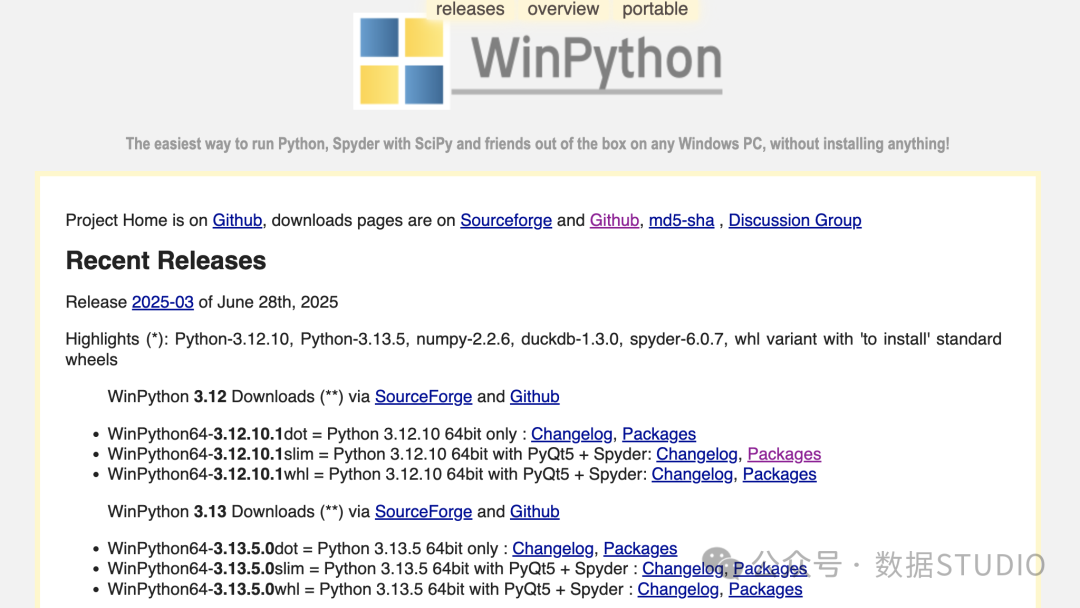Open Packages for WinPython64-3.13.5.0dot
The image size is (1080, 608).
640,549
